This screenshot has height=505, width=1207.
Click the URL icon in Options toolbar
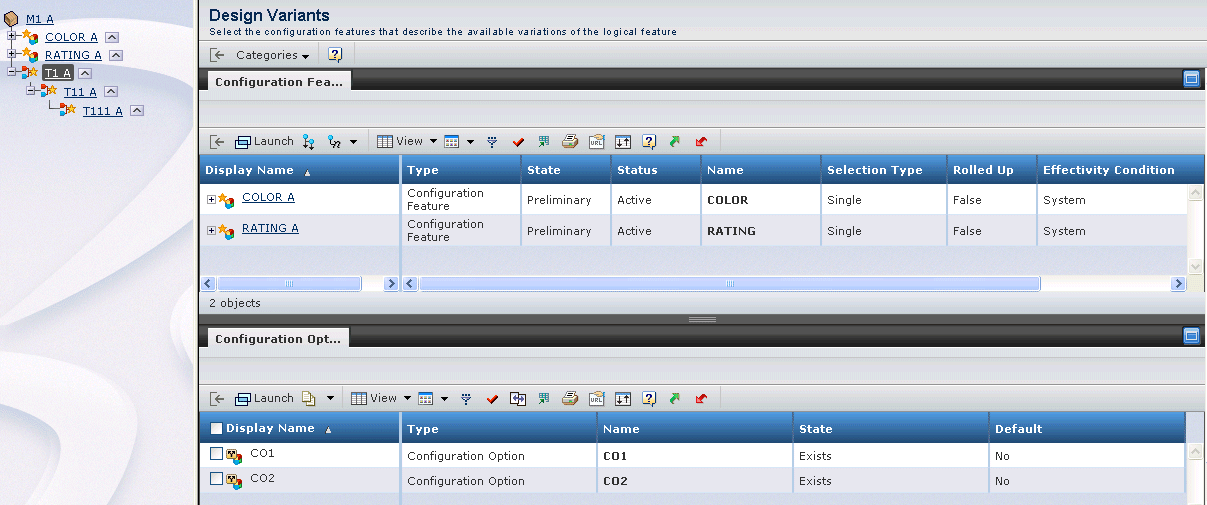597,398
